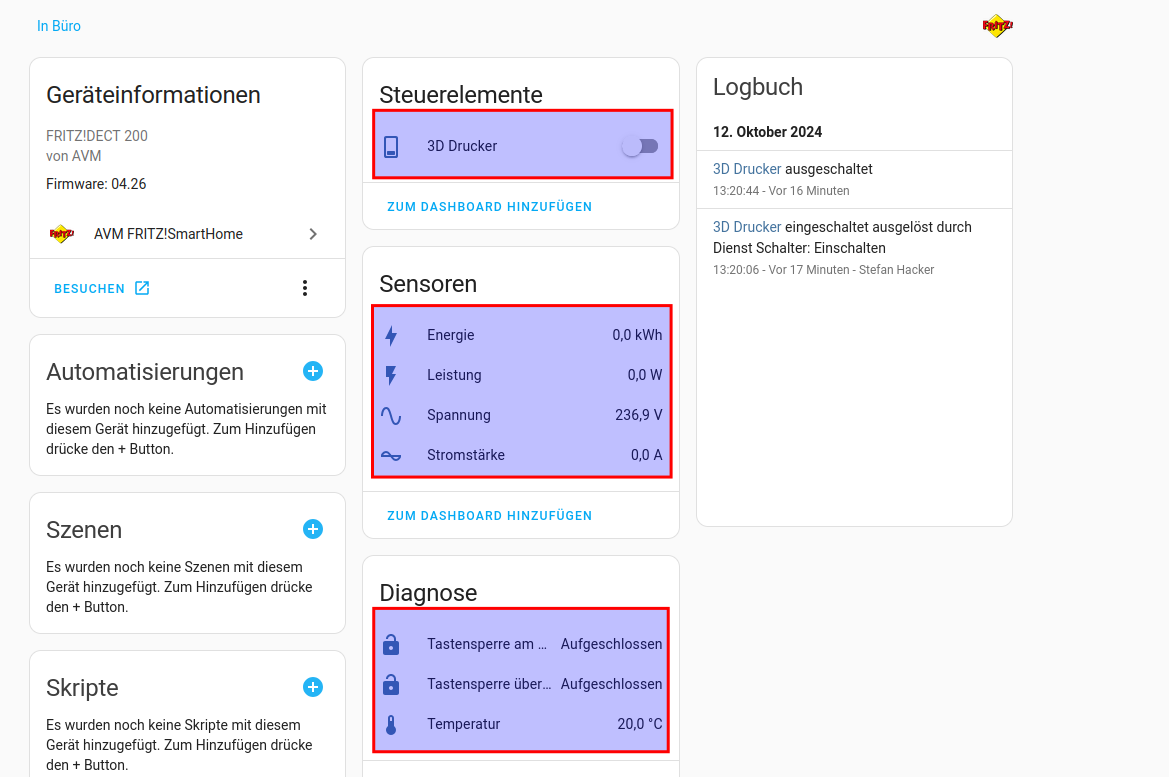Click the Energie lightning bolt icon
1169x777 pixels.
tap(391, 336)
